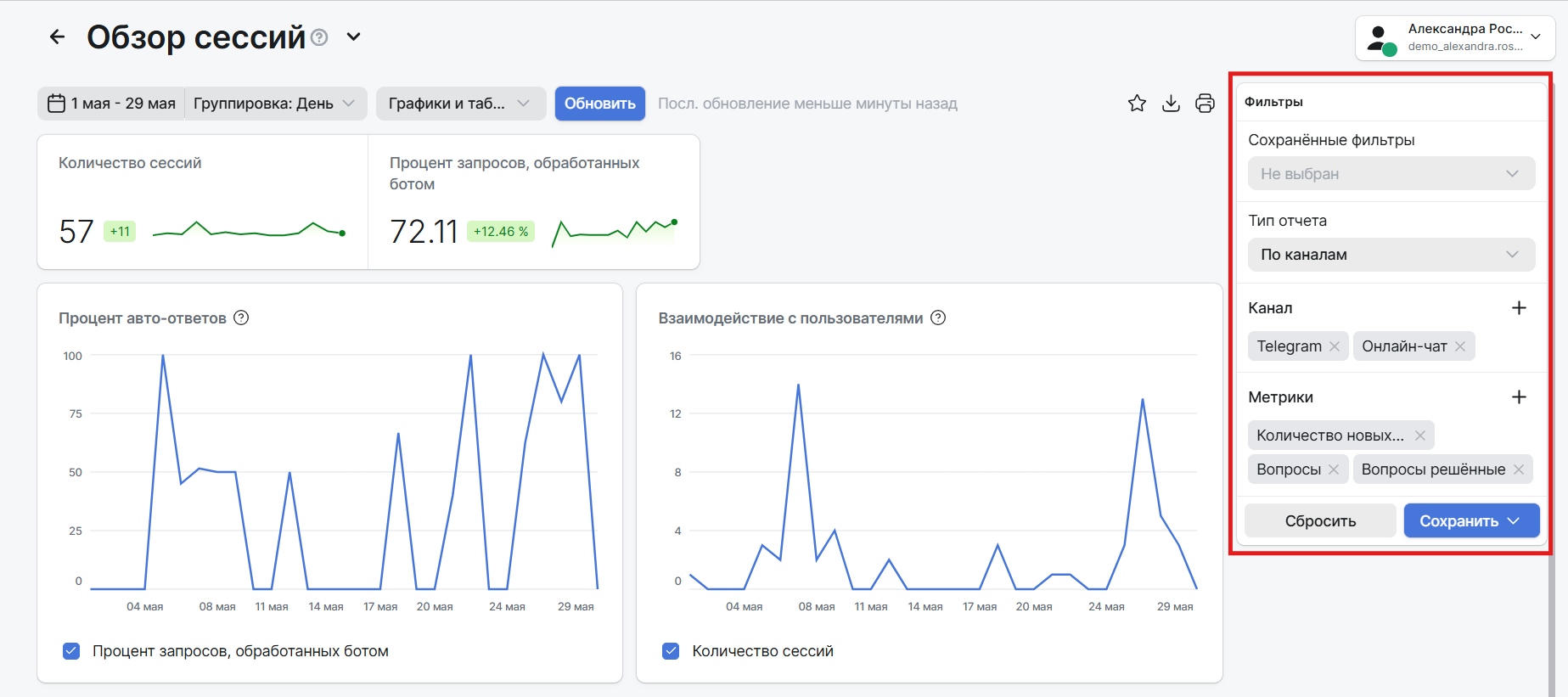Open help icon next to Обзор сессий title
This screenshot has height=697, width=1568.
pyautogui.click(x=319, y=37)
